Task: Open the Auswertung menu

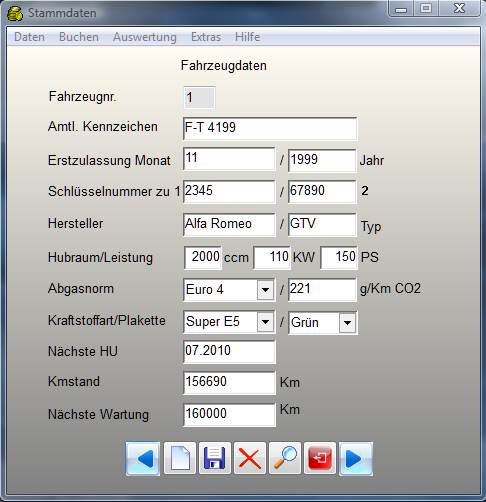Action: (145, 37)
